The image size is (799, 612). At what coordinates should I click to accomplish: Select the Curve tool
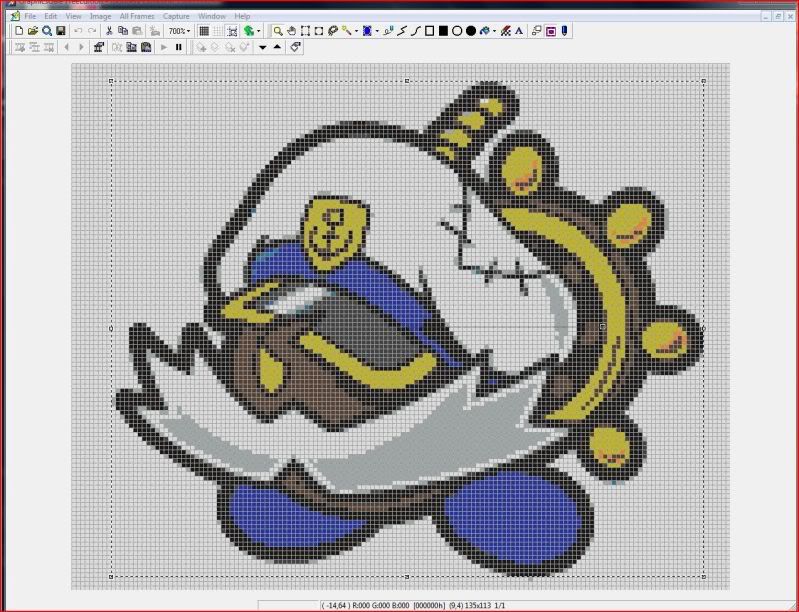(416, 31)
